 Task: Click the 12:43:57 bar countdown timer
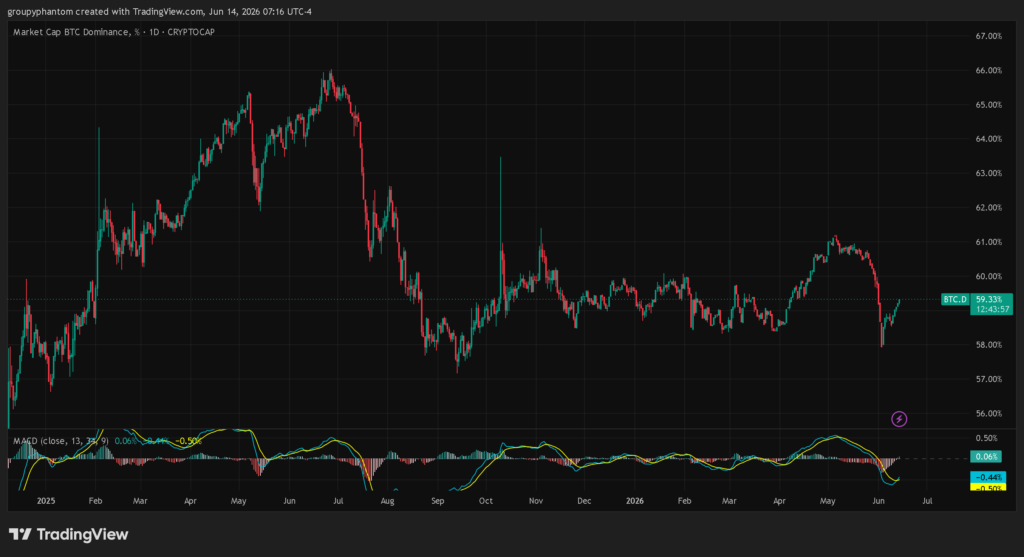tap(991, 309)
